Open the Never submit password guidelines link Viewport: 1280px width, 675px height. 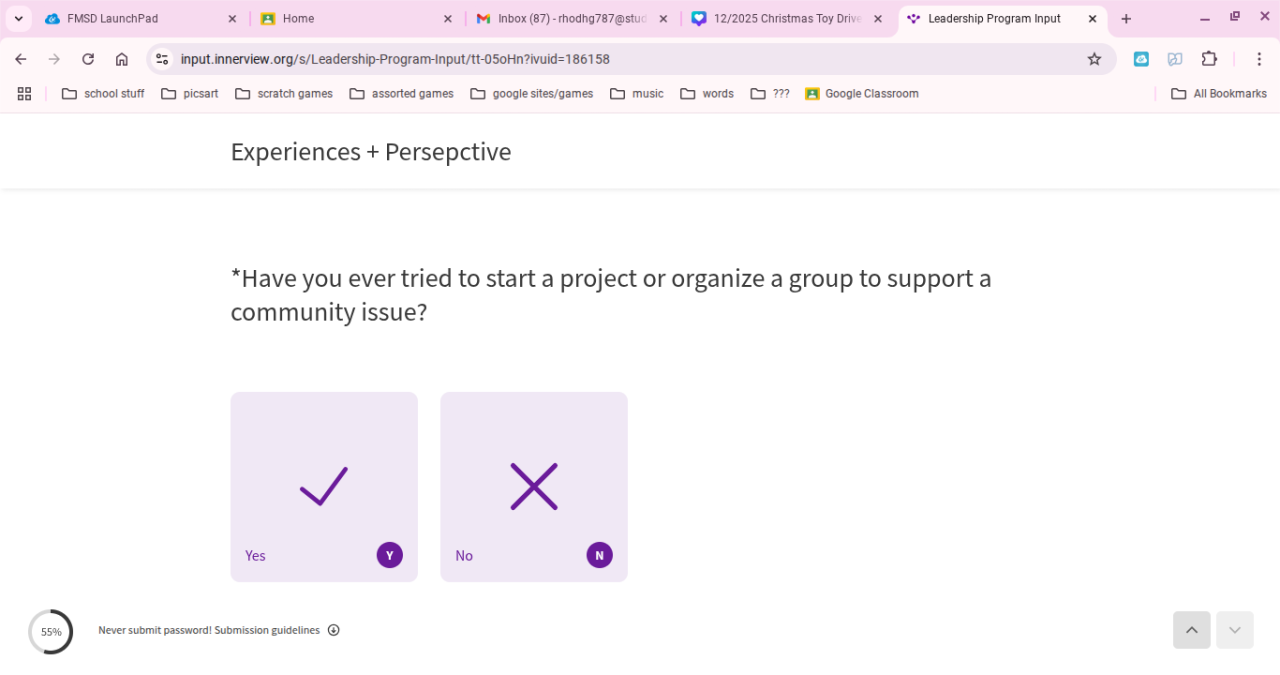click(208, 630)
